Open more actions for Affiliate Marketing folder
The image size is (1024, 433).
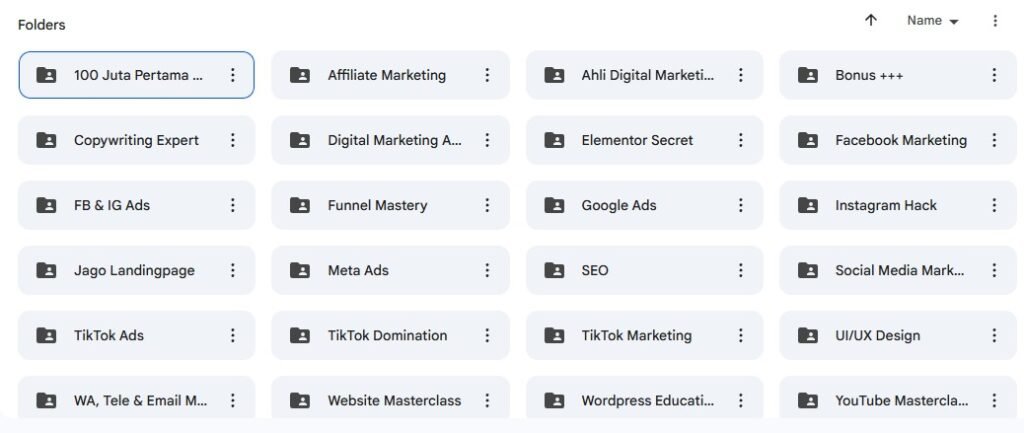pos(487,75)
